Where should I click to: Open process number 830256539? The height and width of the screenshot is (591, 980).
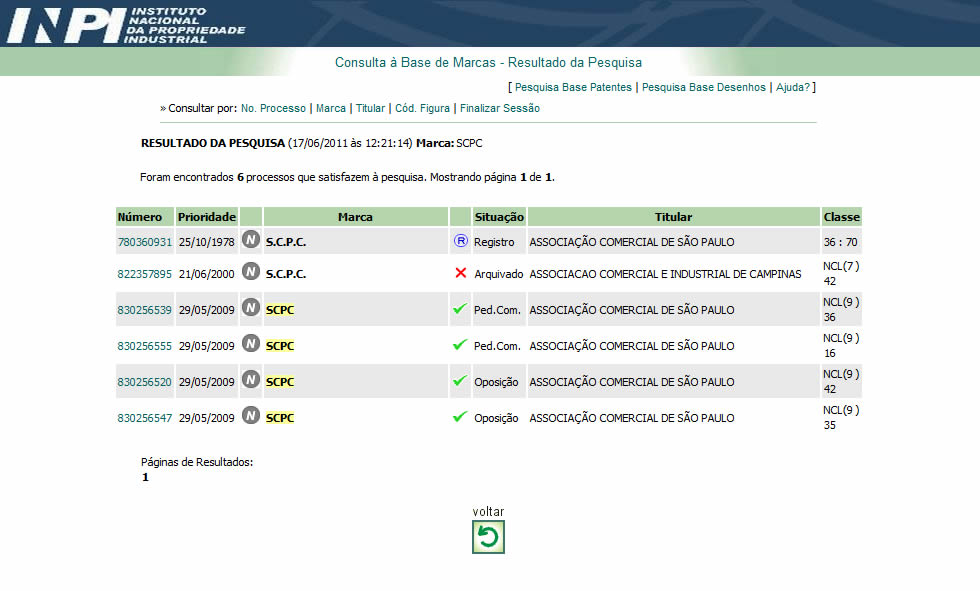click(x=145, y=310)
